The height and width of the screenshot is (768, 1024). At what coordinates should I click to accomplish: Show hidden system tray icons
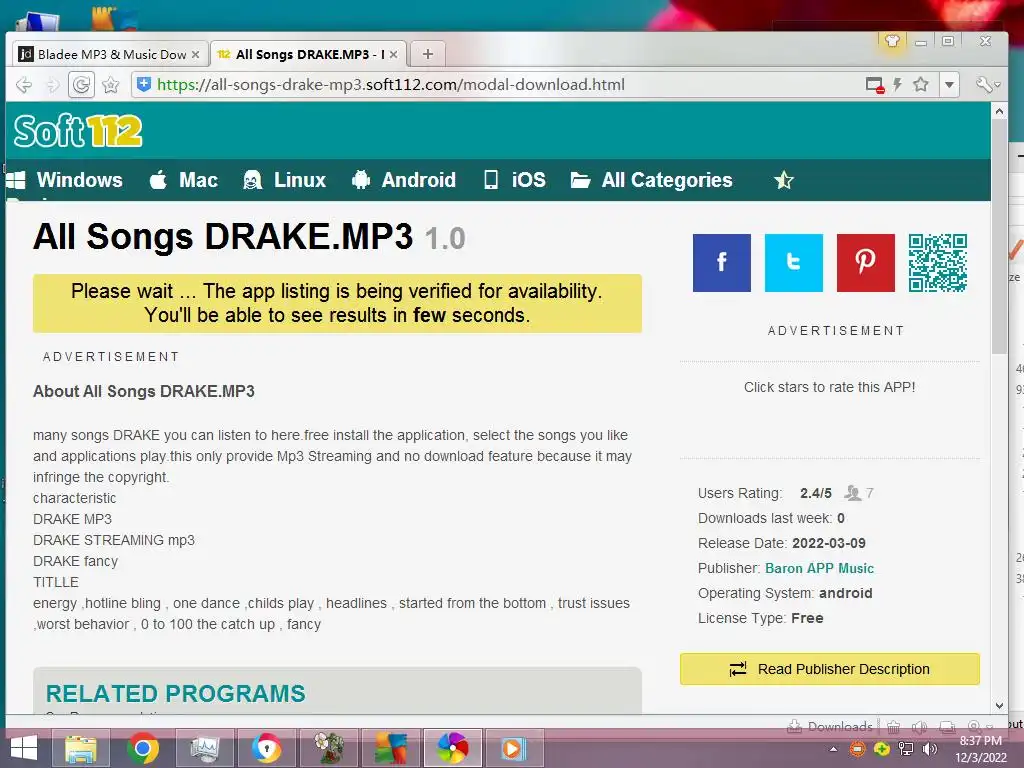(x=833, y=749)
